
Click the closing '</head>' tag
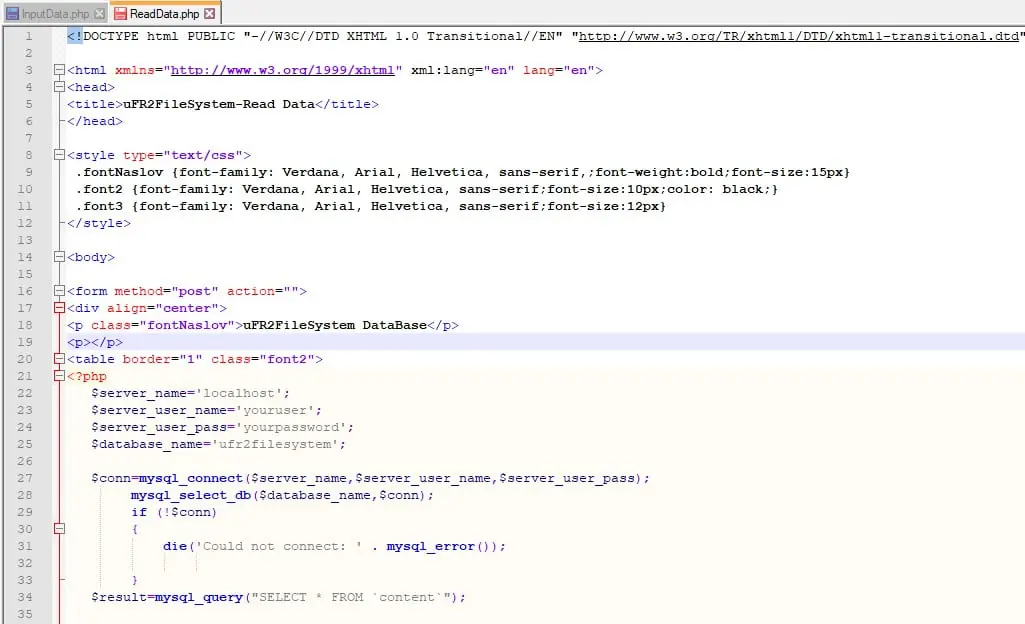click(95, 121)
